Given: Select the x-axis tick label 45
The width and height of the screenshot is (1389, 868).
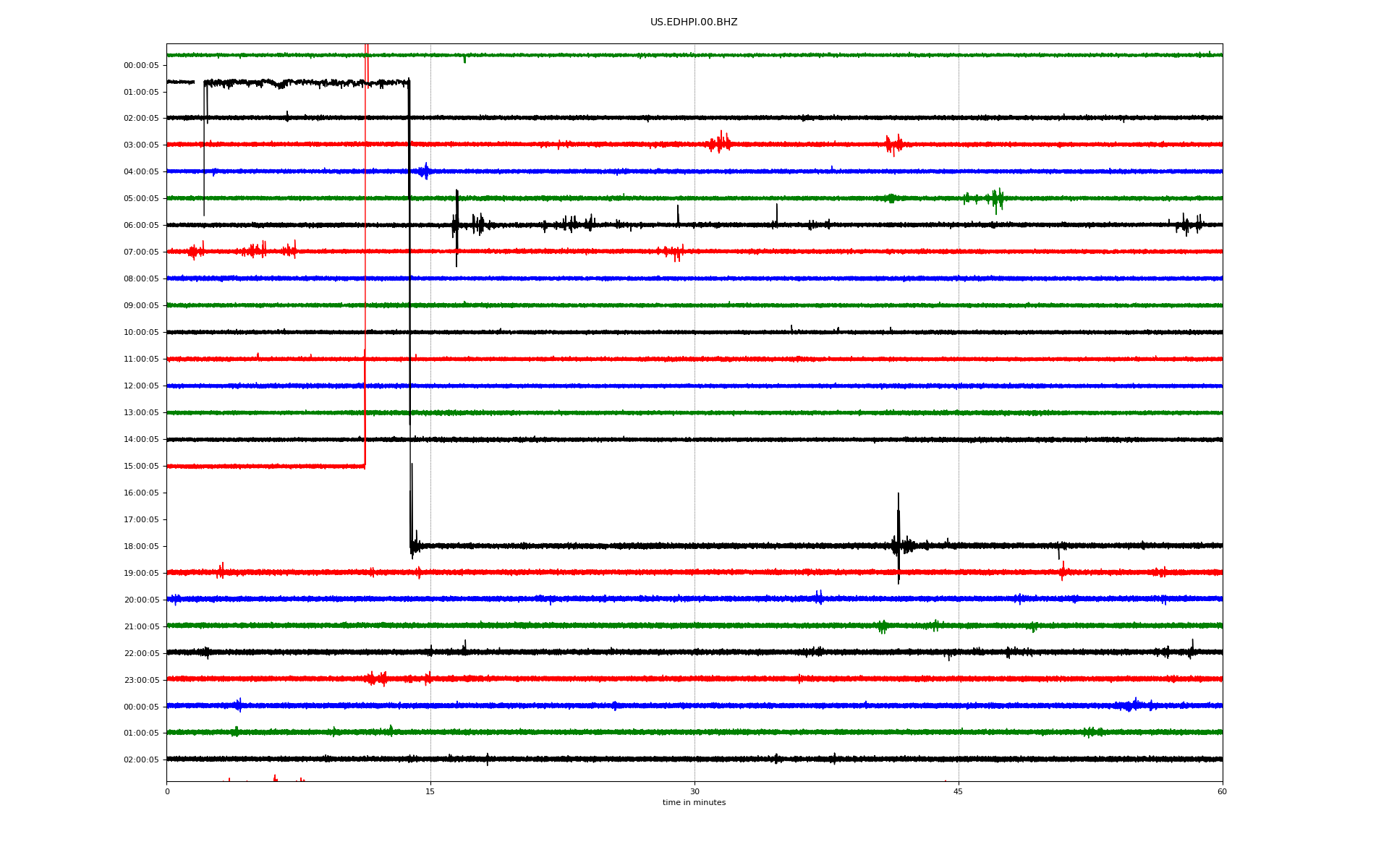Looking at the screenshot, I should click(x=959, y=791).
